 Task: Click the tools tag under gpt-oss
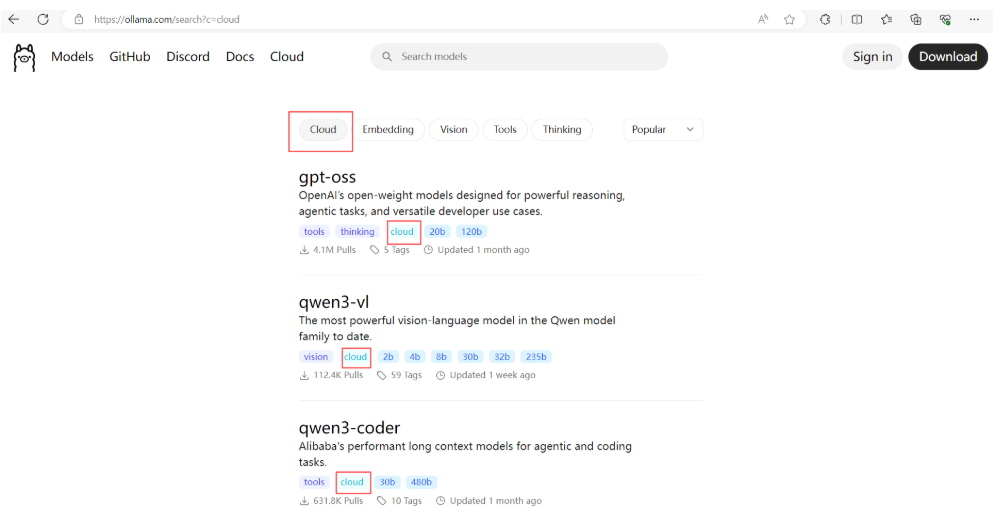314,232
